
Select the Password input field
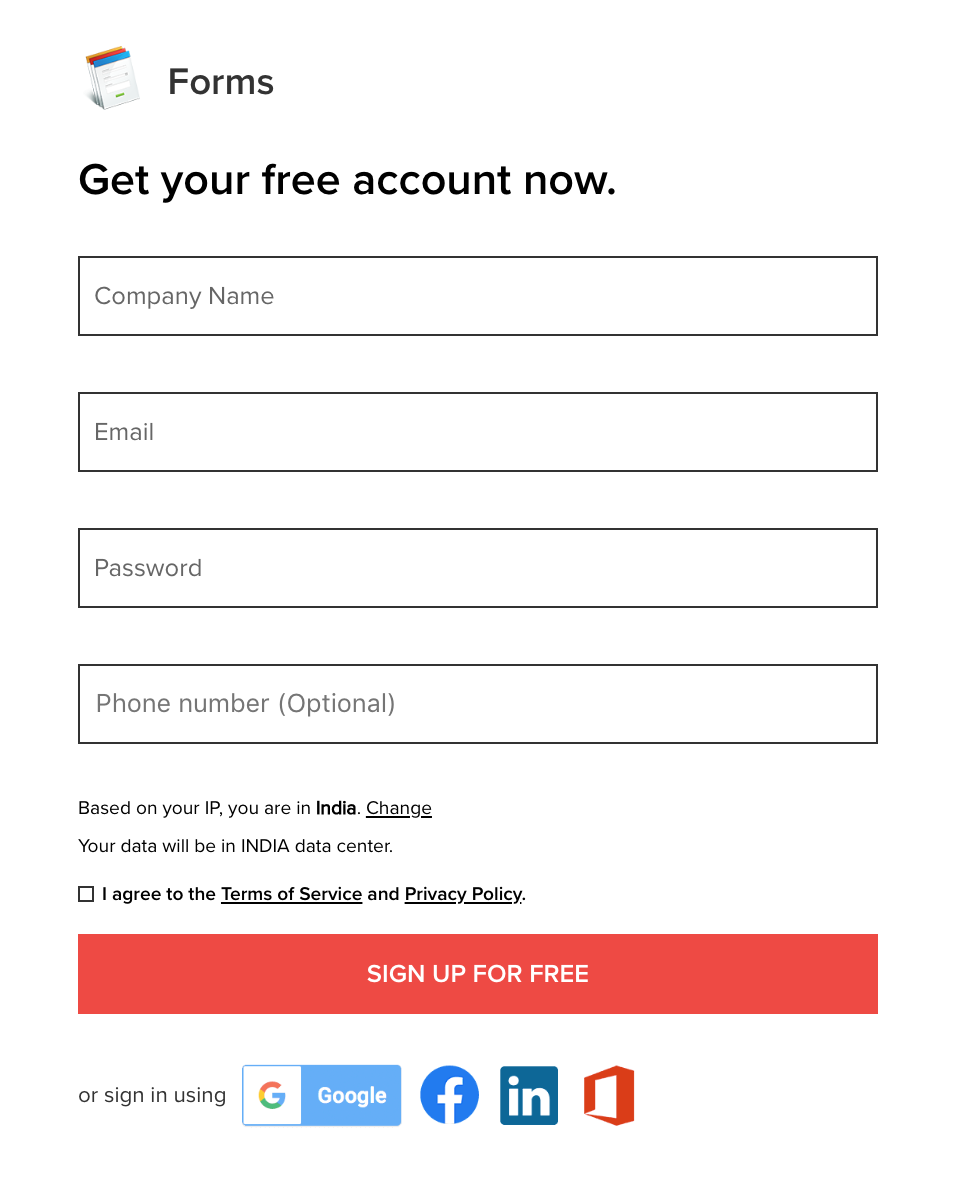[478, 568]
